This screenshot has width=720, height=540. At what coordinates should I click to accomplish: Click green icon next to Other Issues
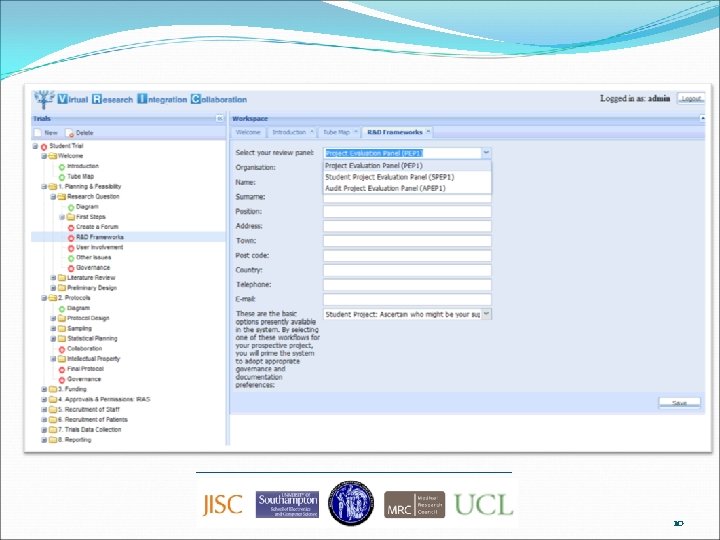(x=71, y=258)
